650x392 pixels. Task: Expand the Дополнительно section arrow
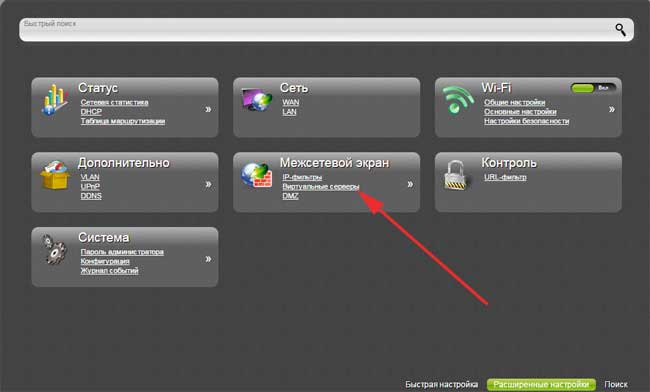coord(208,184)
